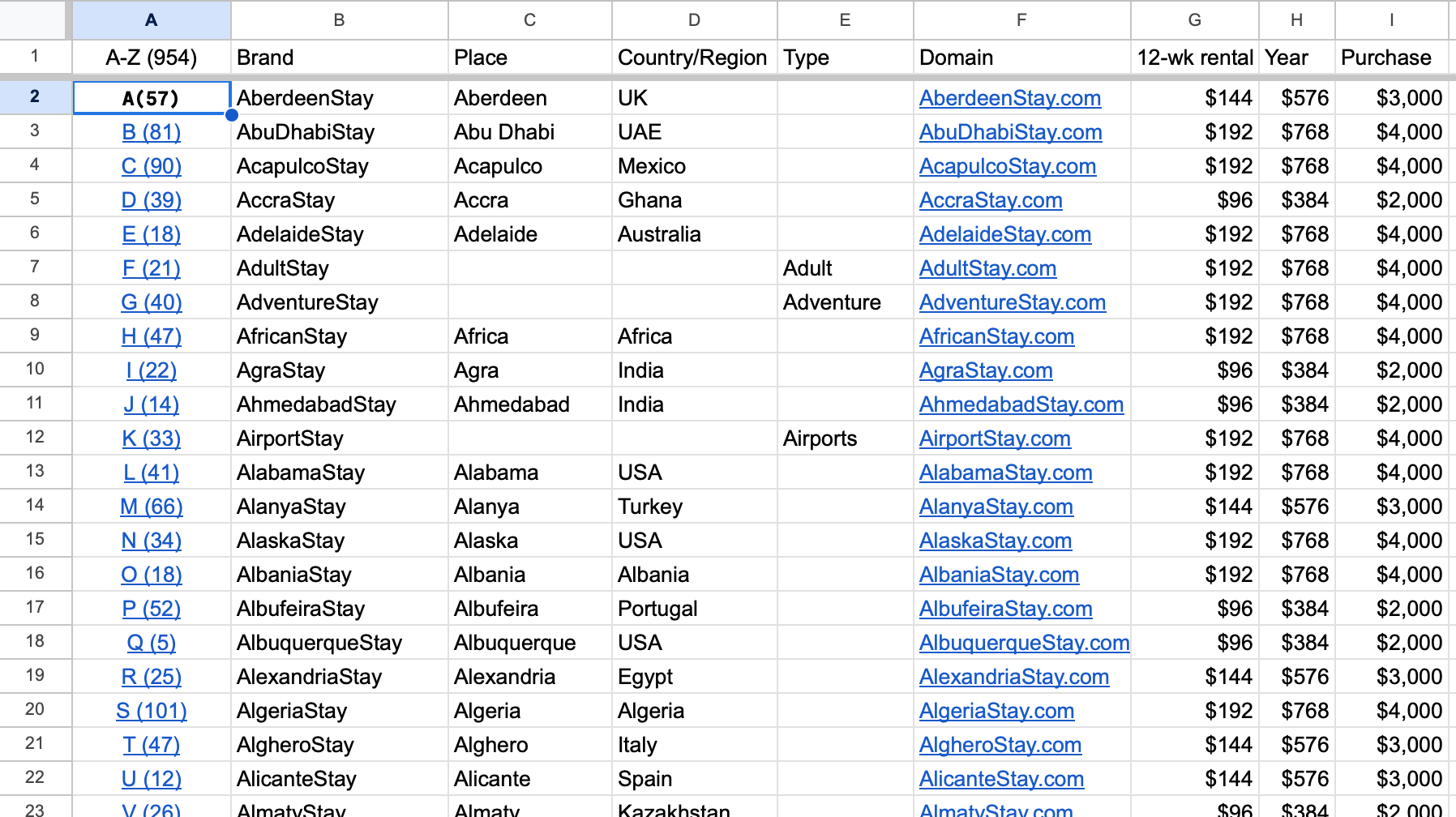Select column F header
1456x817 pixels.
[x=1021, y=19]
